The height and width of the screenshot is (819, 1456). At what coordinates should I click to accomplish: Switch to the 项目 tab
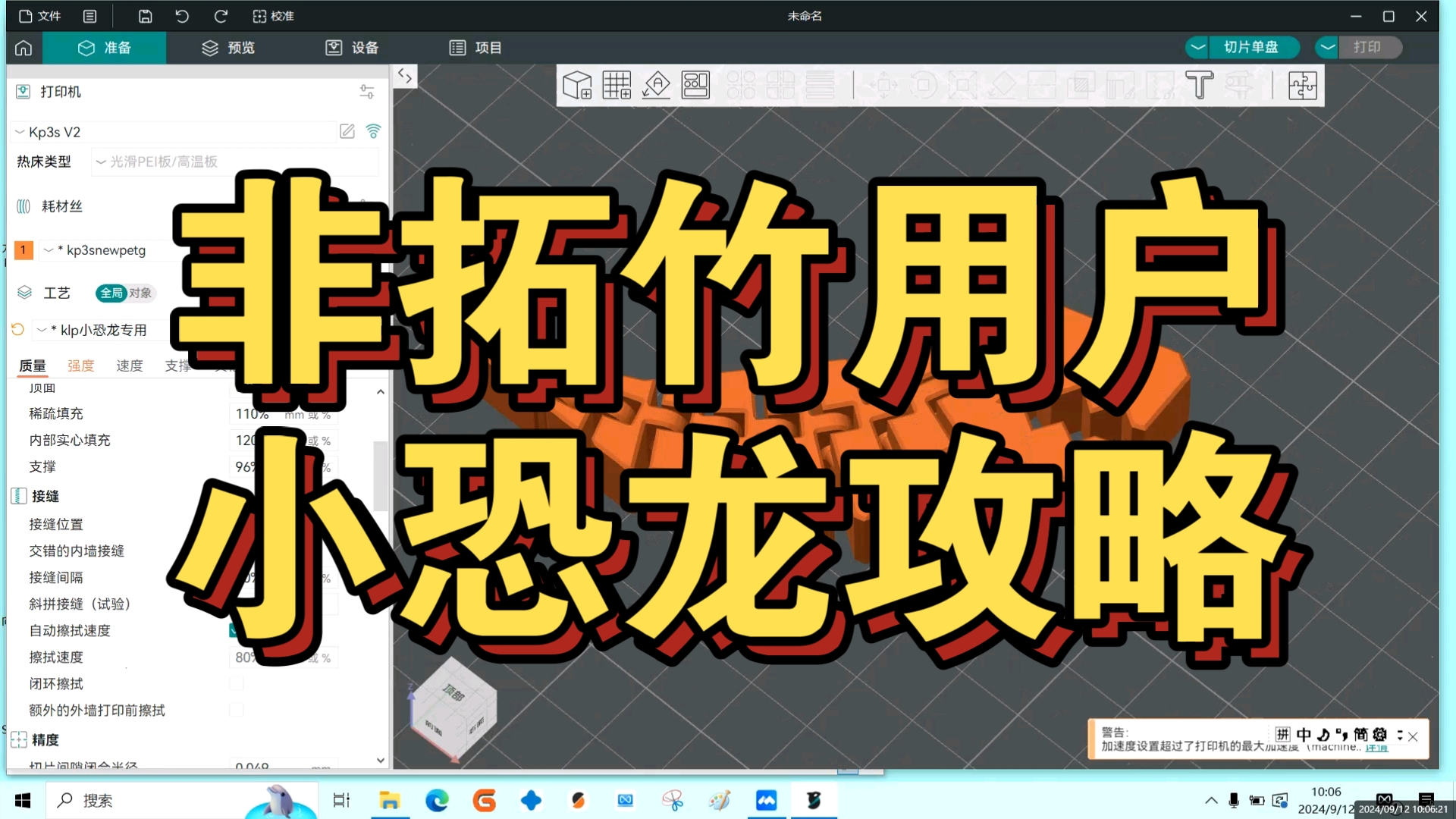point(475,48)
